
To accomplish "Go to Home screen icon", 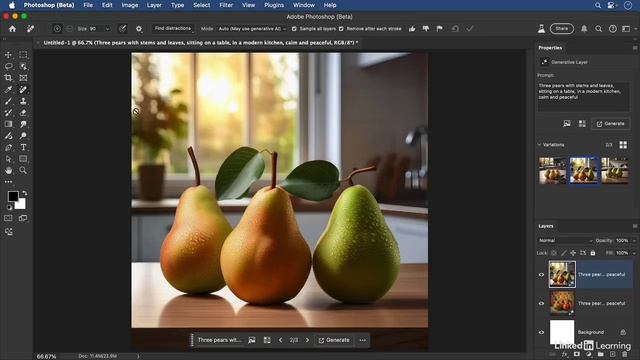I will tap(12, 29).
